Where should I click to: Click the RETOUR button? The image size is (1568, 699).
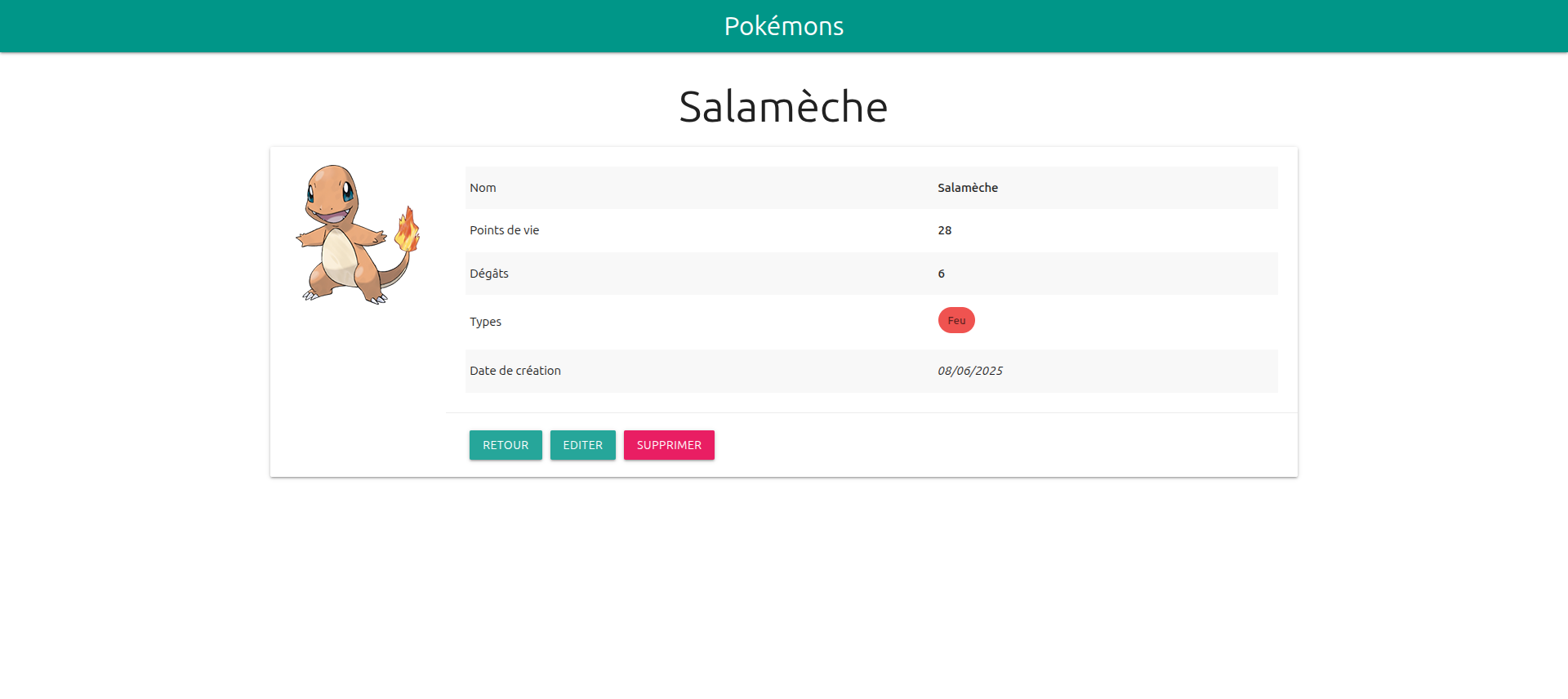click(x=506, y=445)
